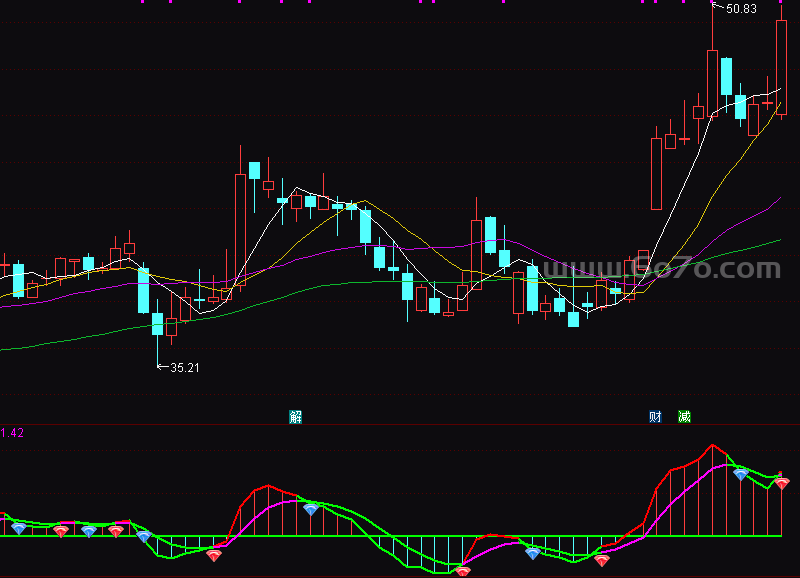
Task: Click the rightmost blue diamond in indicator panel
Action: tap(740, 474)
